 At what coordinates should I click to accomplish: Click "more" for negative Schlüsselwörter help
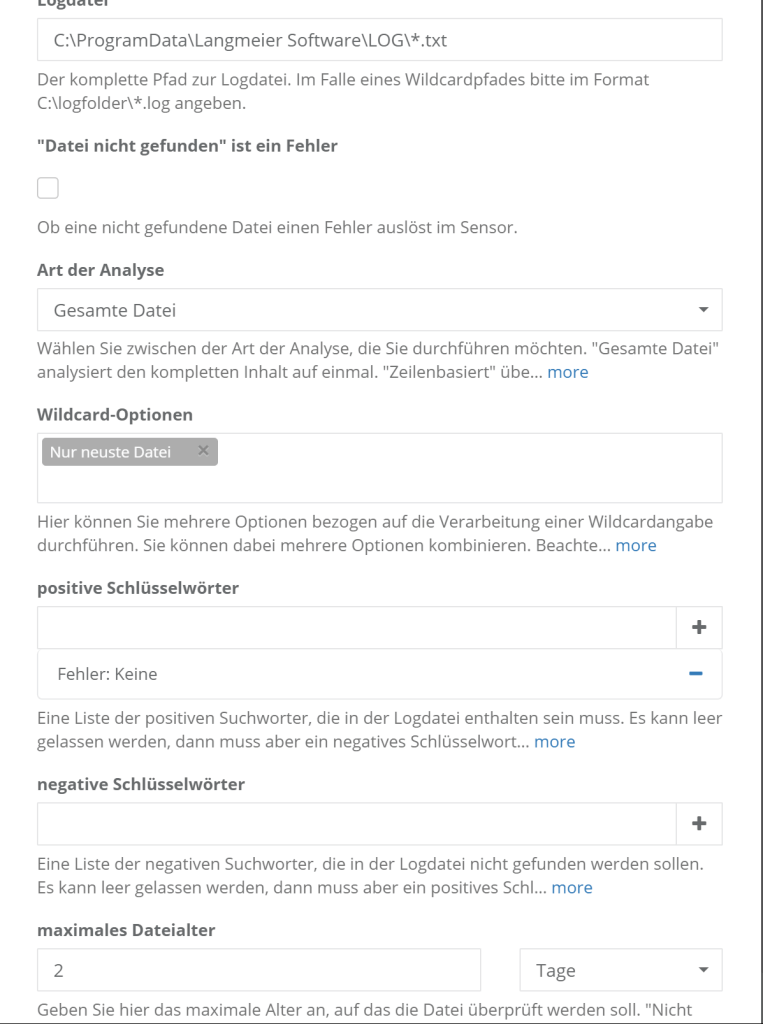(572, 887)
